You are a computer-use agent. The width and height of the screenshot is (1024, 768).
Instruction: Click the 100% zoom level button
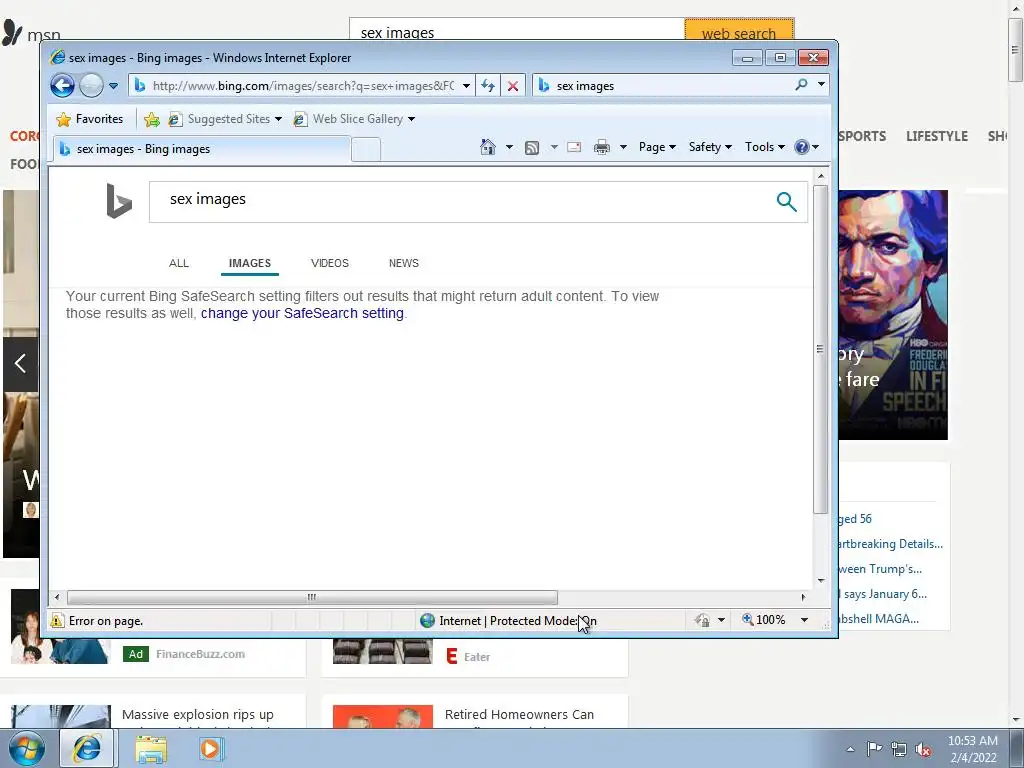coord(763,620)
